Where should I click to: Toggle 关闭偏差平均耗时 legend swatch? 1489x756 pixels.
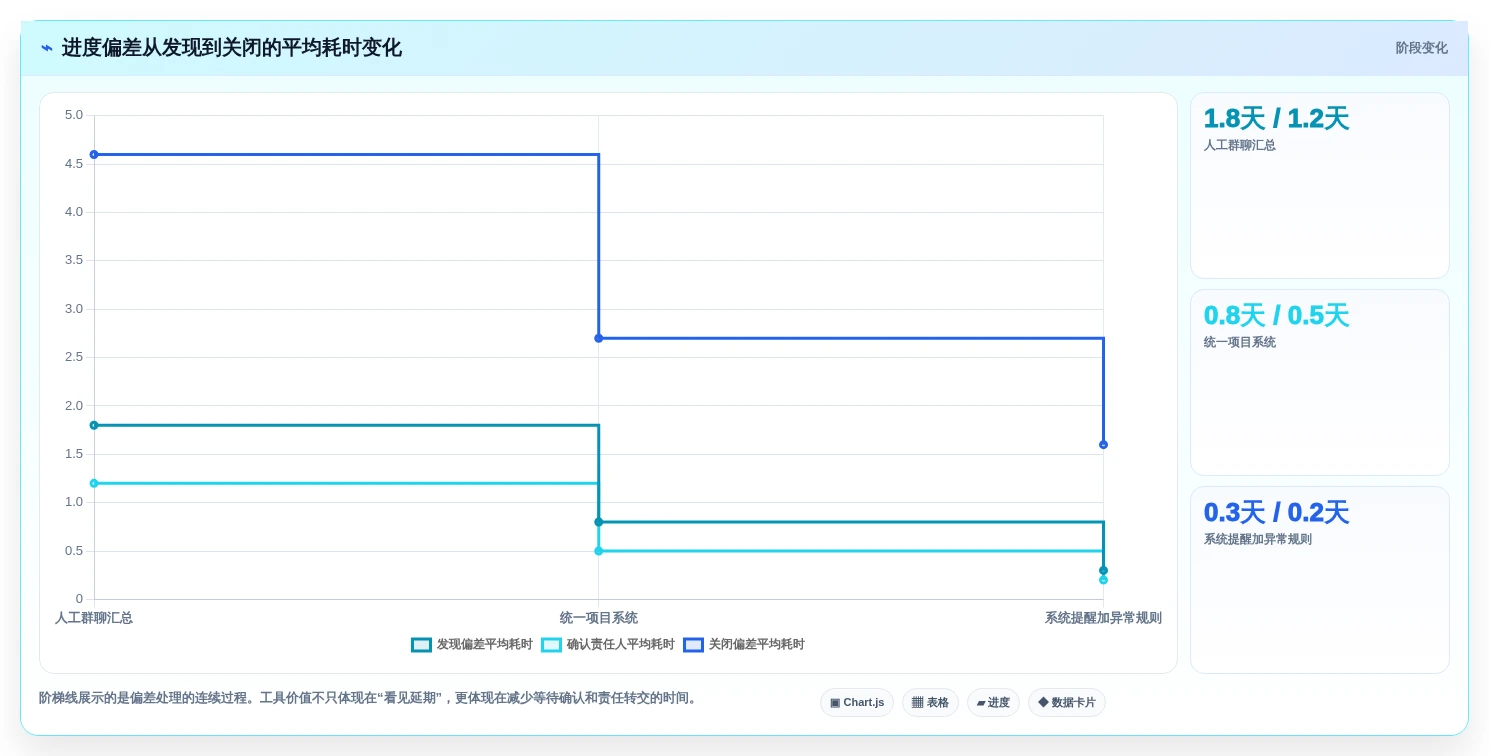click(693, 645)
